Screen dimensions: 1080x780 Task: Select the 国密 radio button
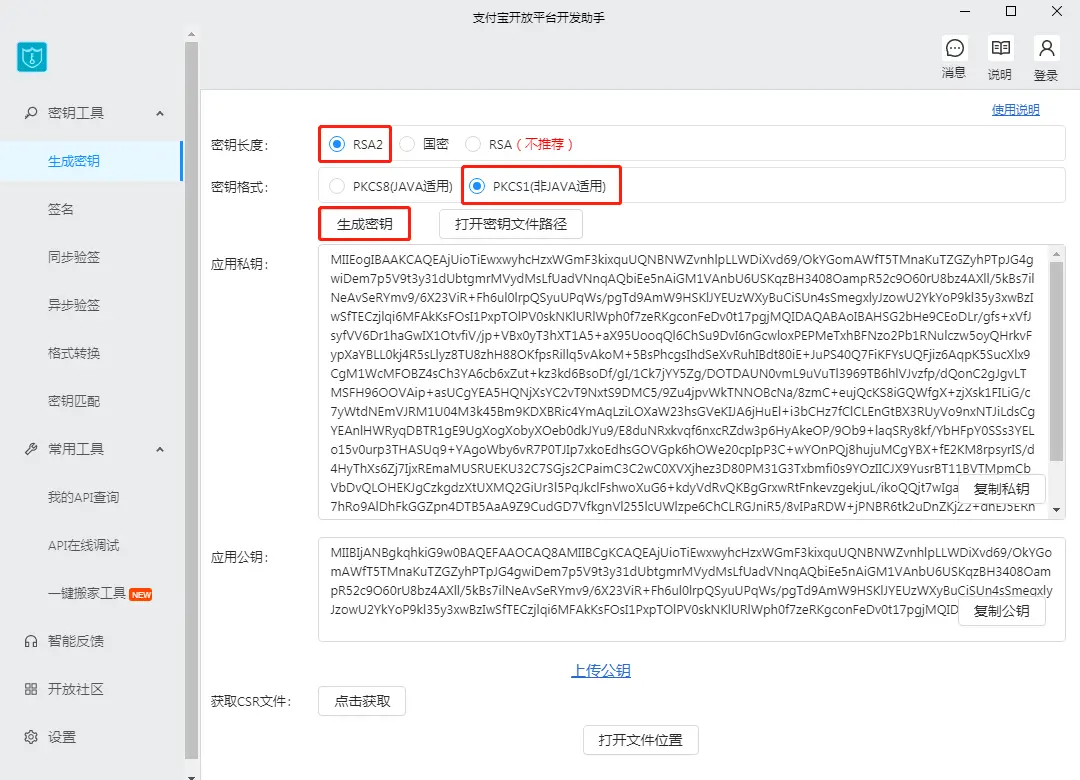[407, 144]
